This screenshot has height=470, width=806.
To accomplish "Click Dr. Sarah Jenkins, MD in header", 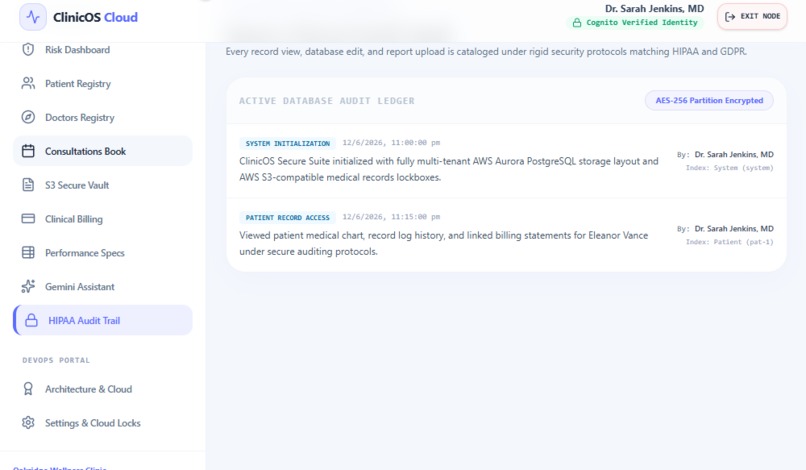I will click(654, 8).
